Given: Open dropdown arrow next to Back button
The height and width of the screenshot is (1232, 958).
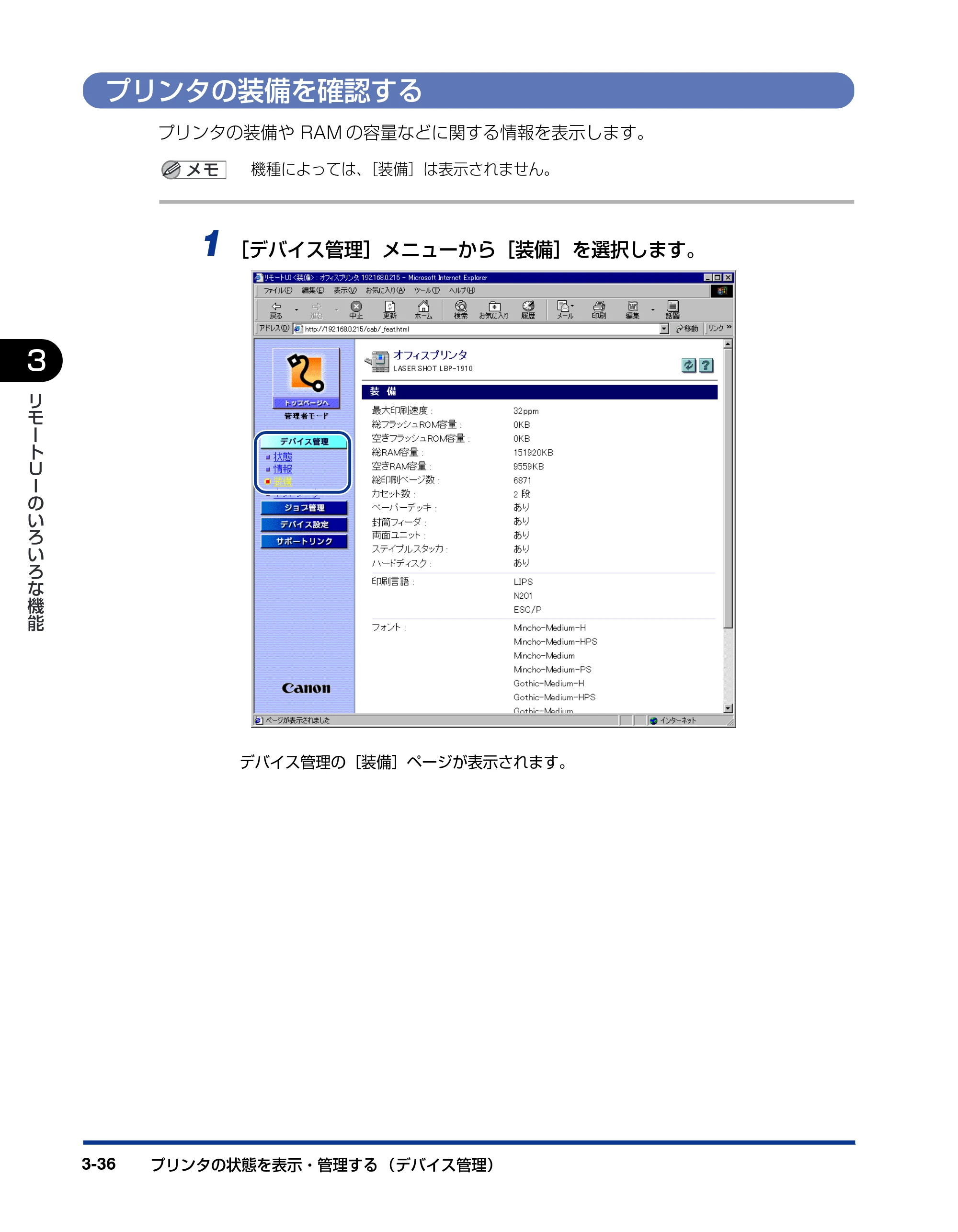Looking at the screenshot, I should pos(296,310).
